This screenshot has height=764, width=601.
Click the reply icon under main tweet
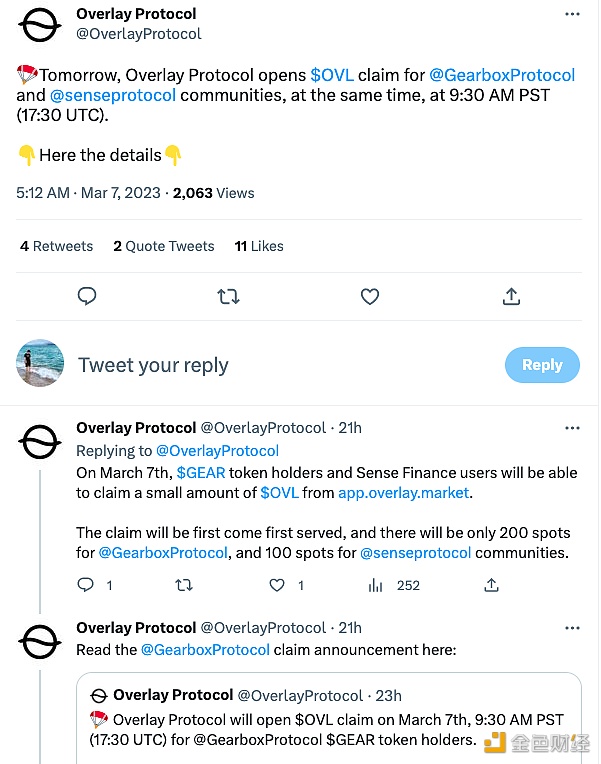(x=87, y=296)
